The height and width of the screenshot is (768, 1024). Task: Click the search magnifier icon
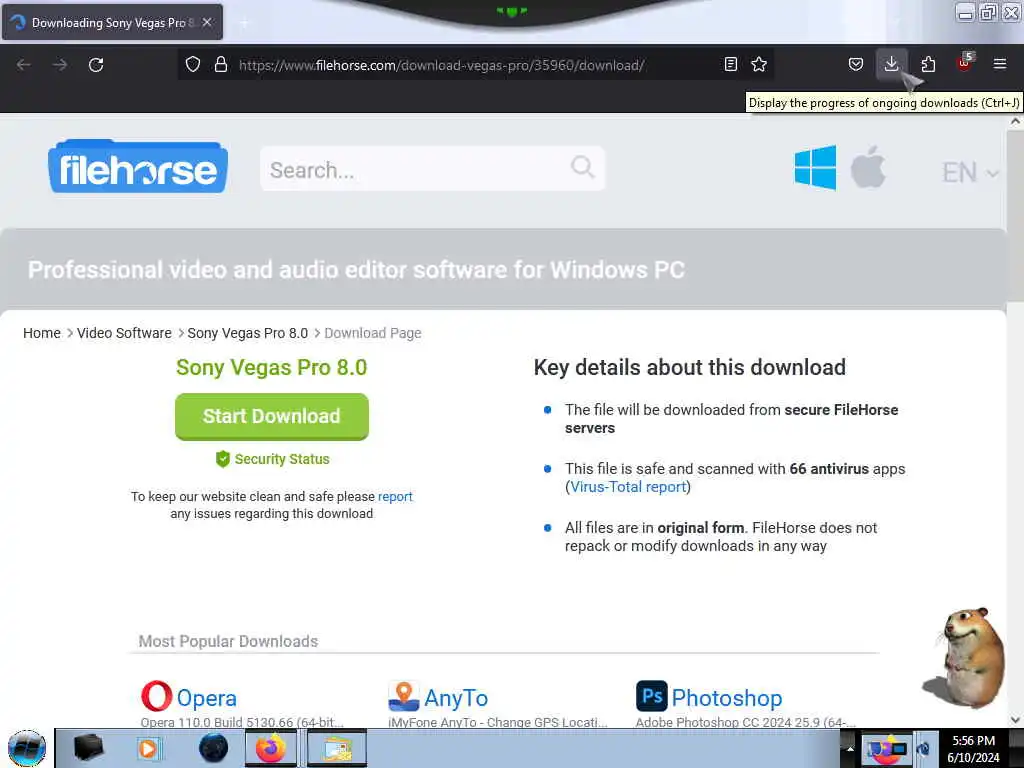click(x=583, y=167)
